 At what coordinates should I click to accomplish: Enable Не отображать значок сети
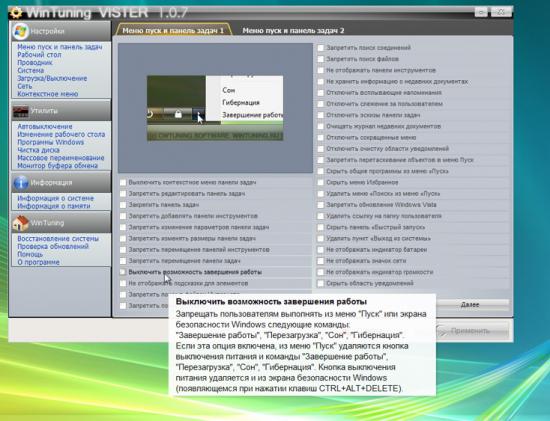[321, 261]
